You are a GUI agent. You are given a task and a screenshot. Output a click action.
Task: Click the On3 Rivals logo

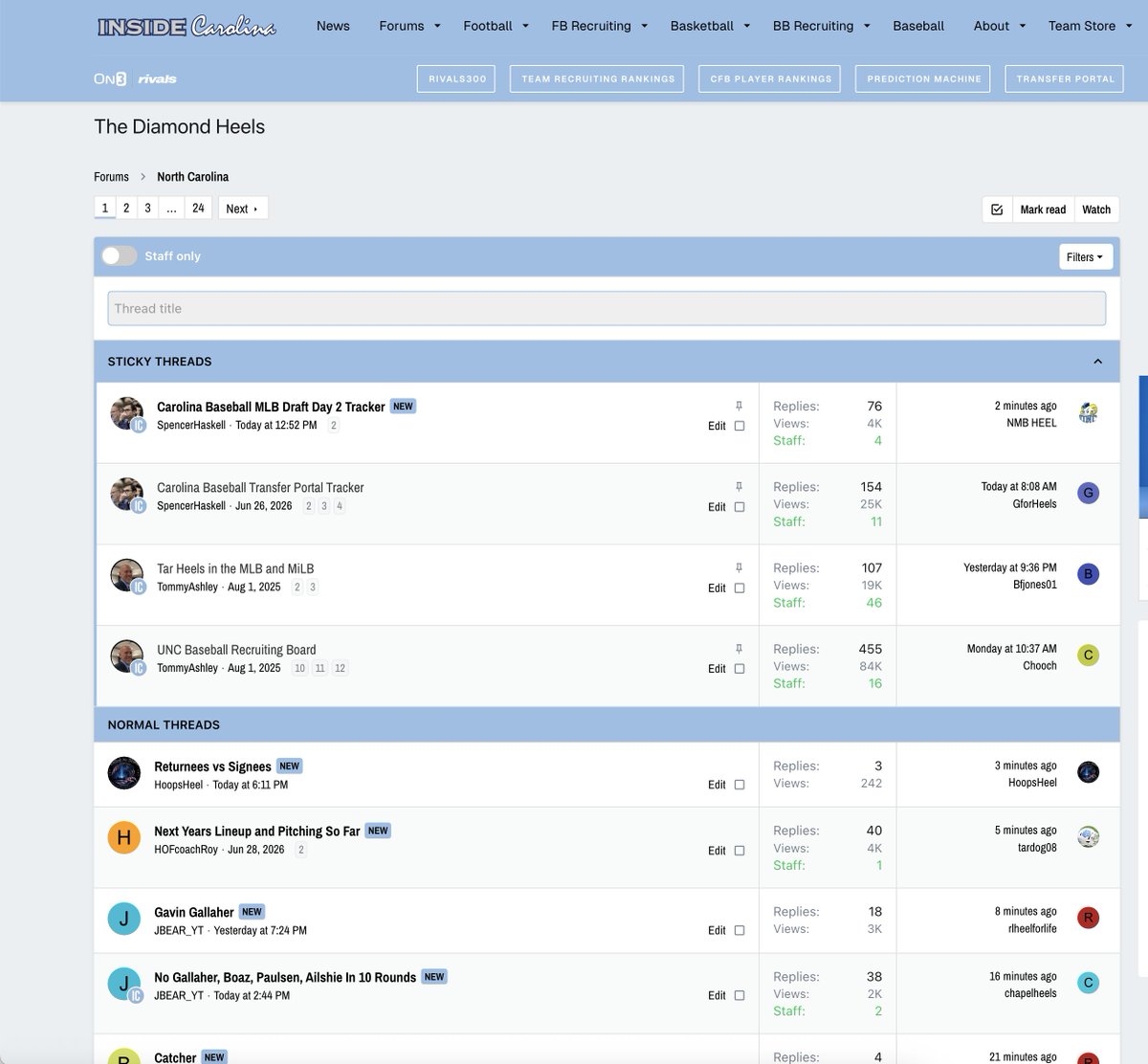[135, 78]
